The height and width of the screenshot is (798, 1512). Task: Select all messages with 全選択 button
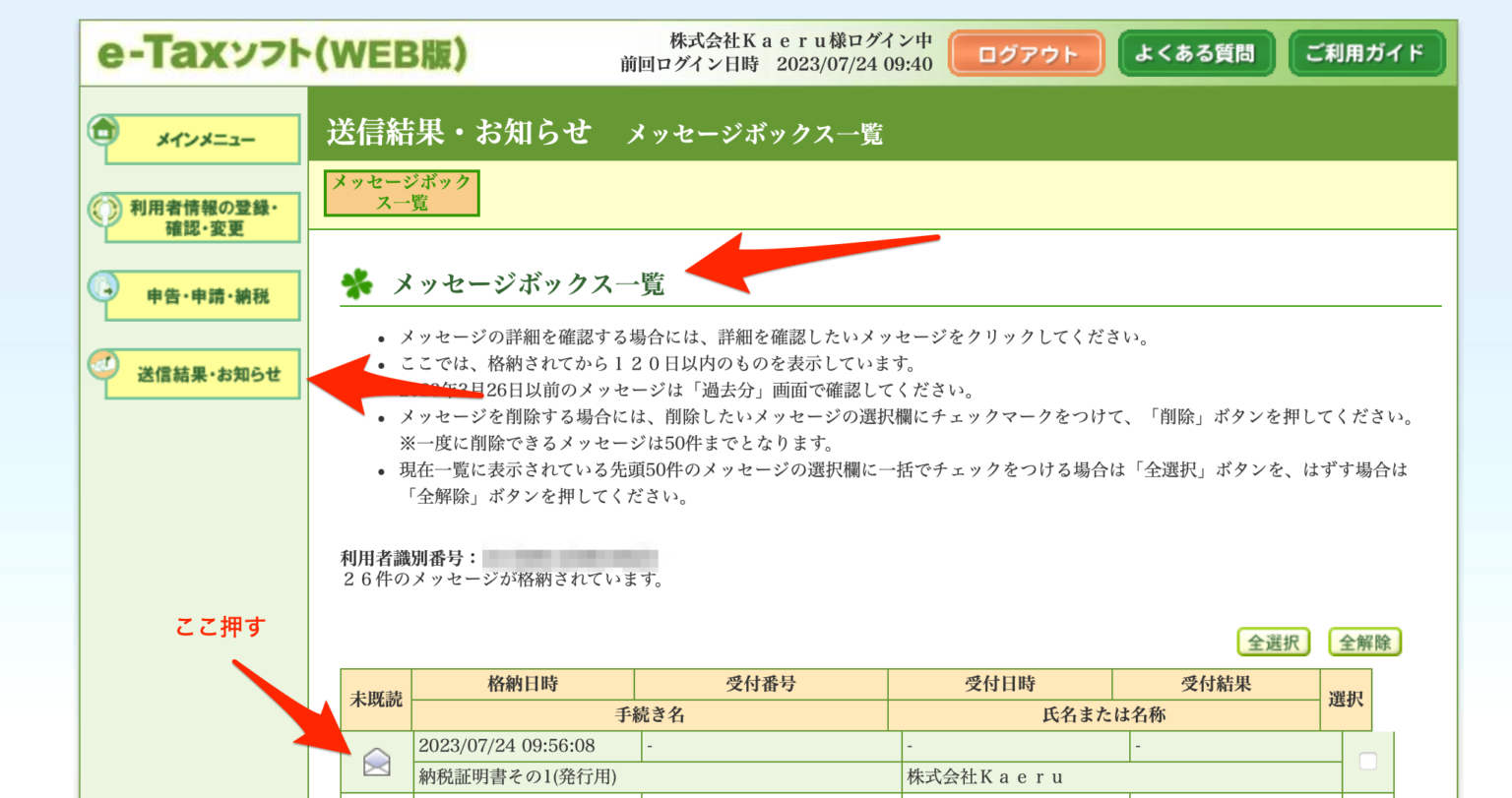point(1273,642)
